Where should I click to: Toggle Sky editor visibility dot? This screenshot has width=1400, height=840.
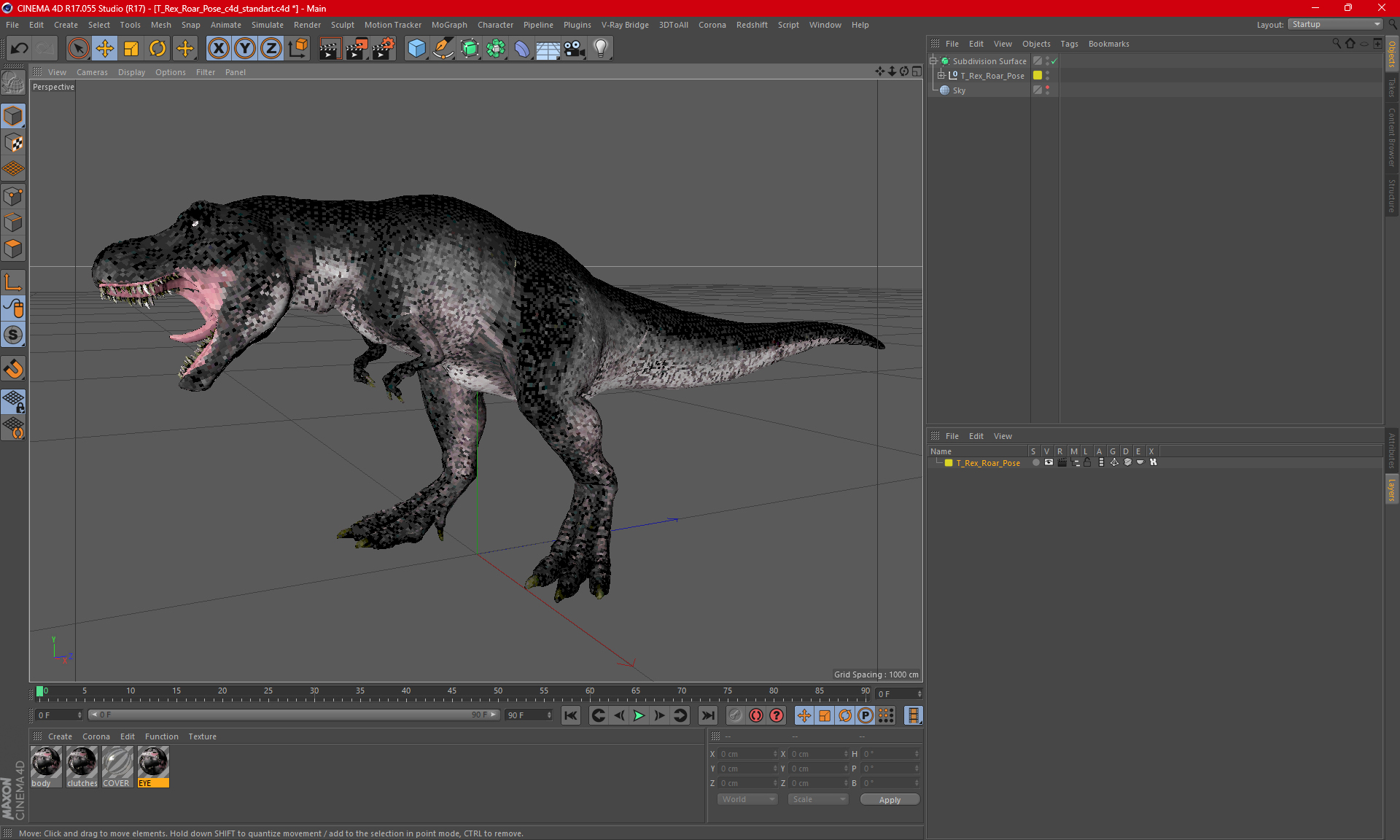click(1048, 87)
